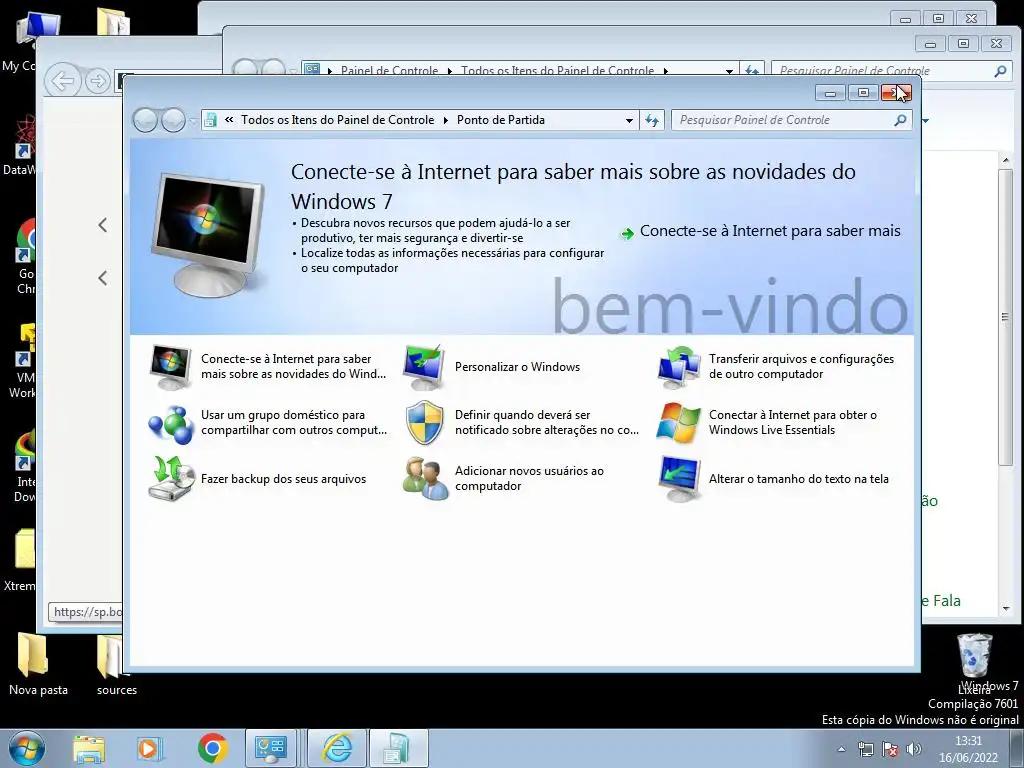Click the network tray icon

(x=865, y=749)
